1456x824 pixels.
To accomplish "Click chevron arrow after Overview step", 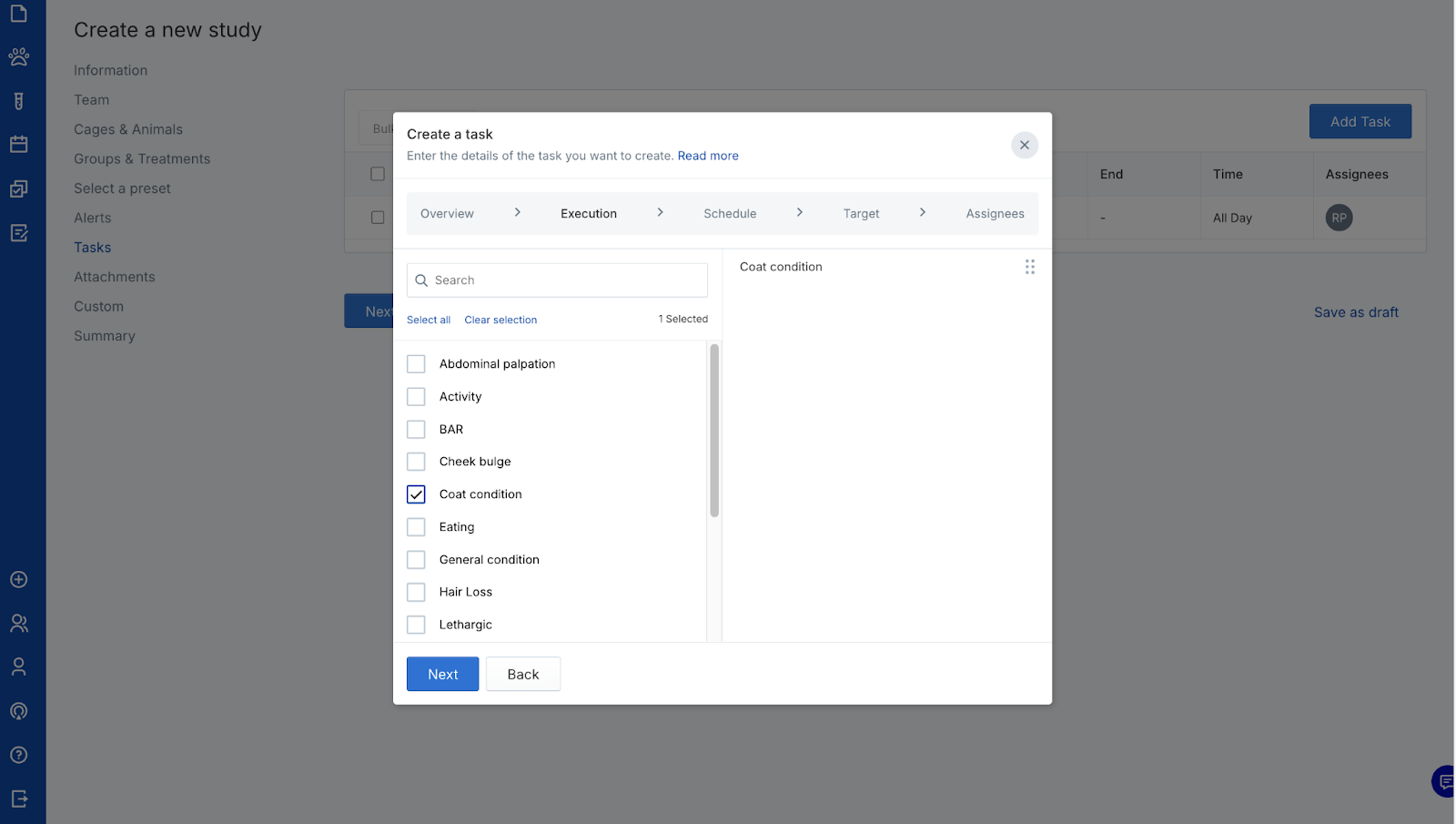I will click(x=518, y=212).
